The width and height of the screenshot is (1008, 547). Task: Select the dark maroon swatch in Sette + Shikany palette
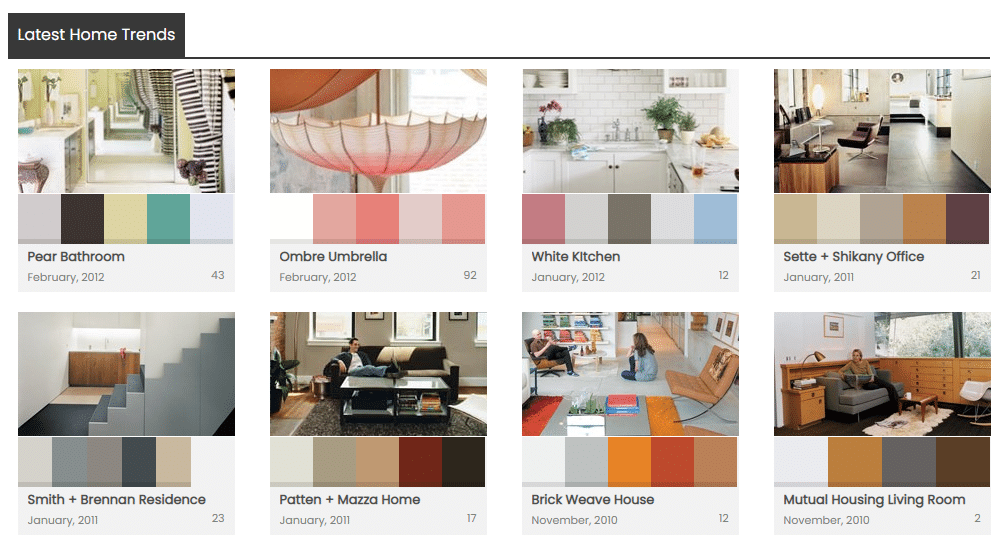968,219
